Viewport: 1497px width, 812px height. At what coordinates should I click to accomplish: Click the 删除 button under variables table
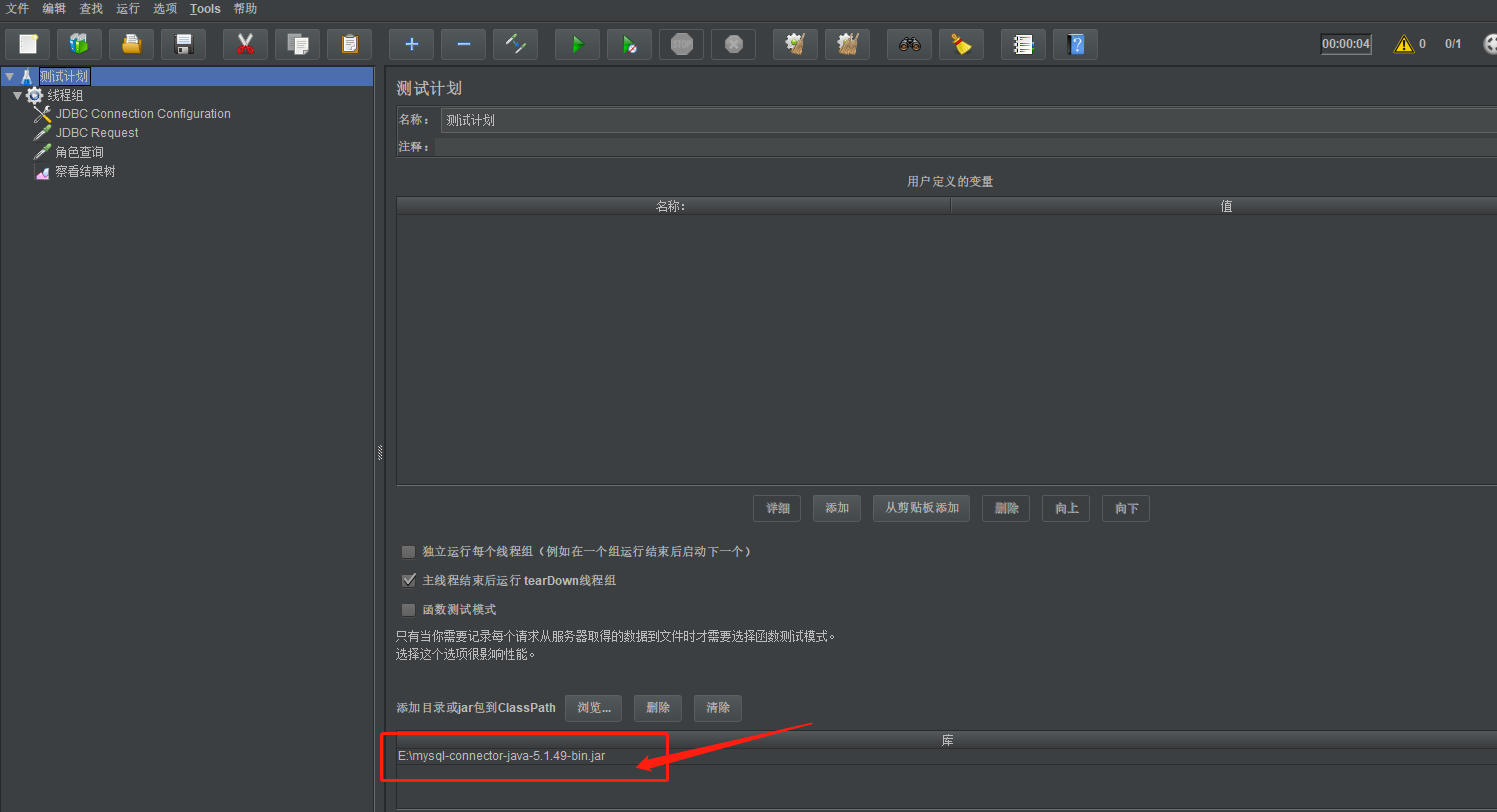[x=1006, y=508]
